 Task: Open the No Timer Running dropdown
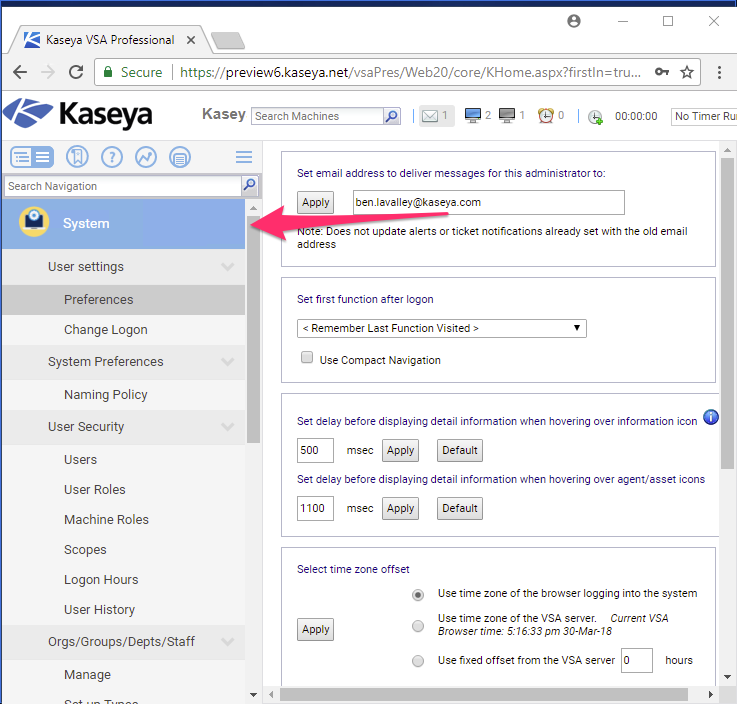tap(704, 116)
